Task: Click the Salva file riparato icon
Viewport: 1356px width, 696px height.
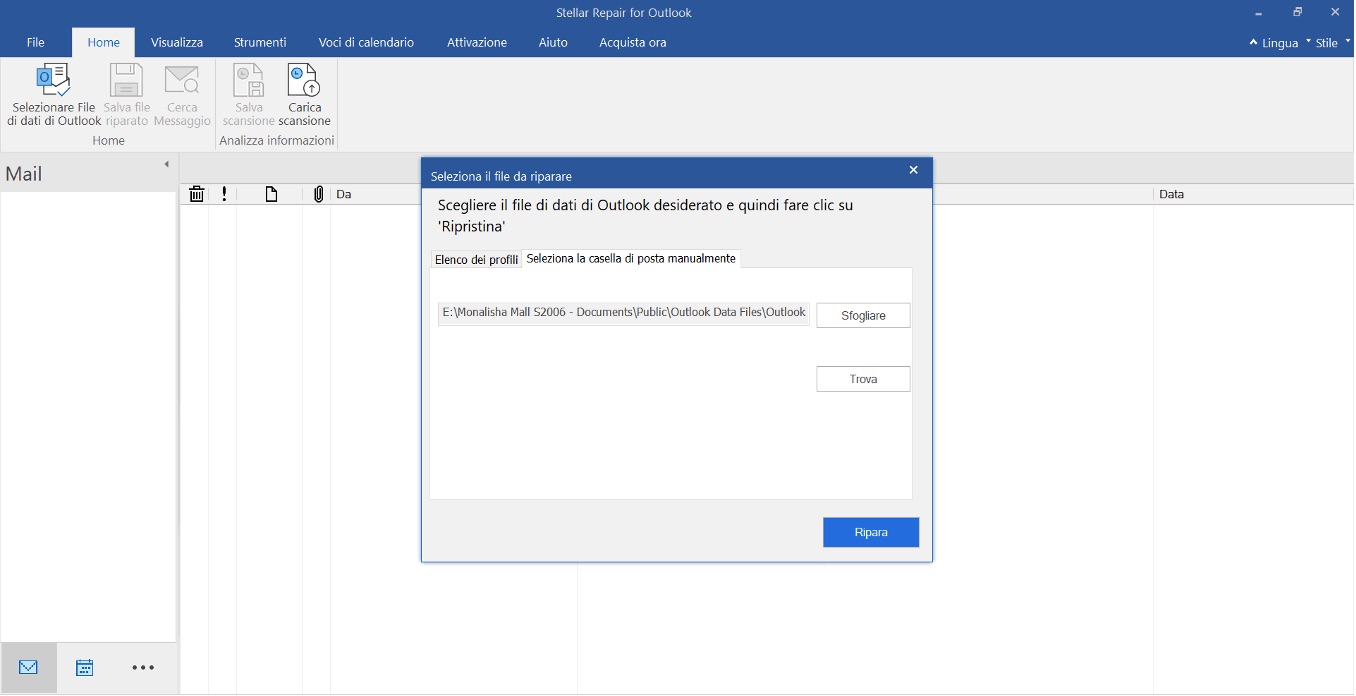Action: click(x=127, y=80)
